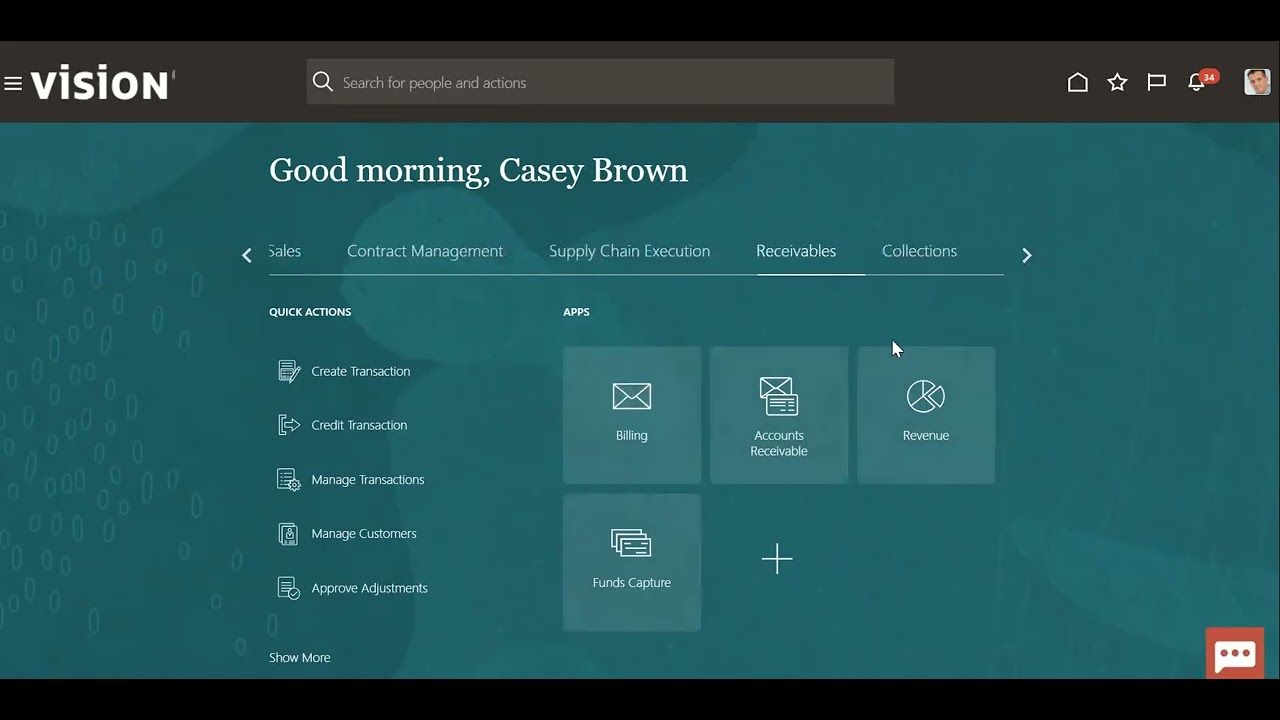This screenshot has width=1280, height=720.
Task: Open Favorites star icon
Action: pyautogui.click(x=1118, y=83)
